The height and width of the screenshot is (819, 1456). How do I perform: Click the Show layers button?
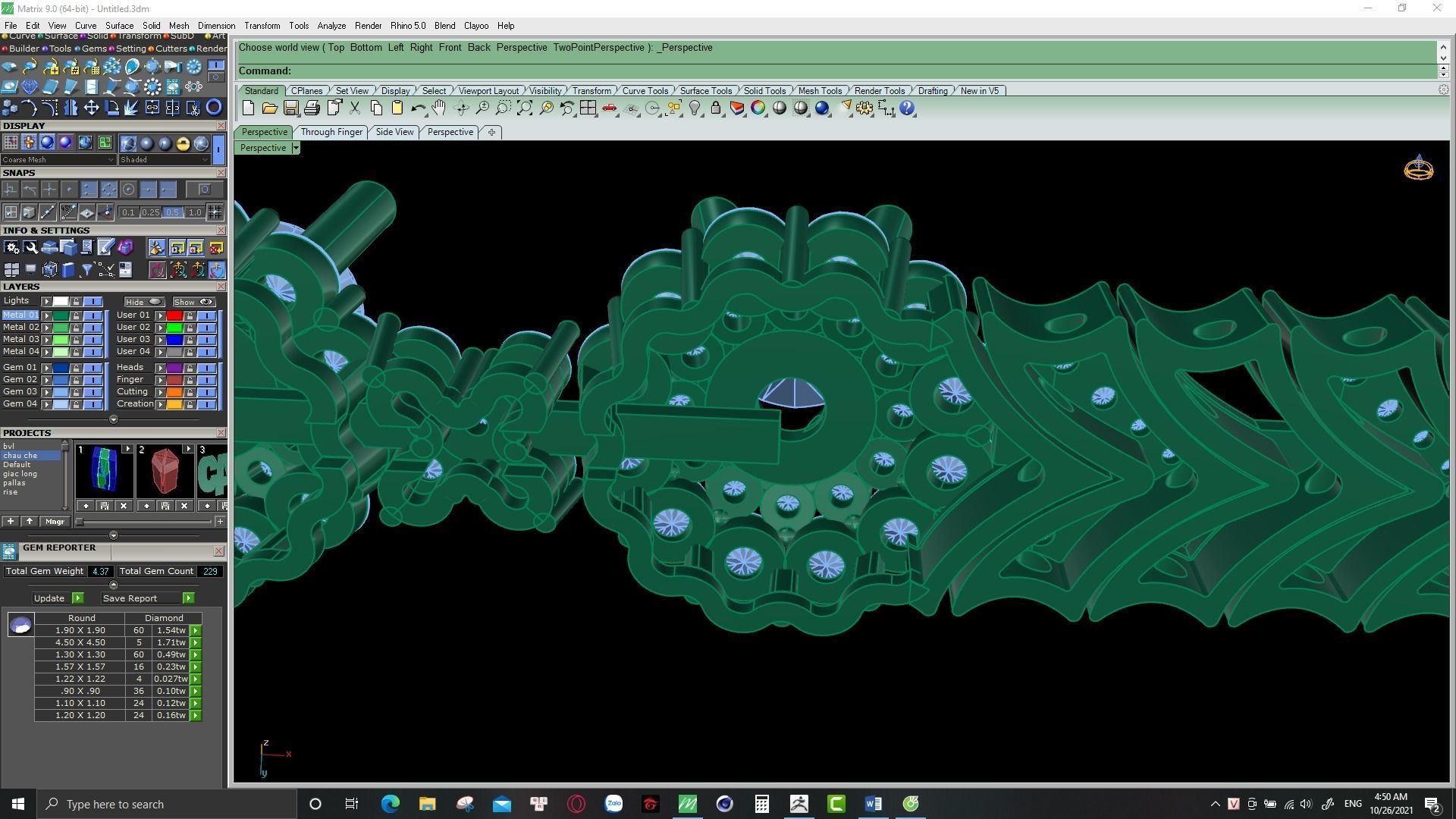(x=193, y=302)
